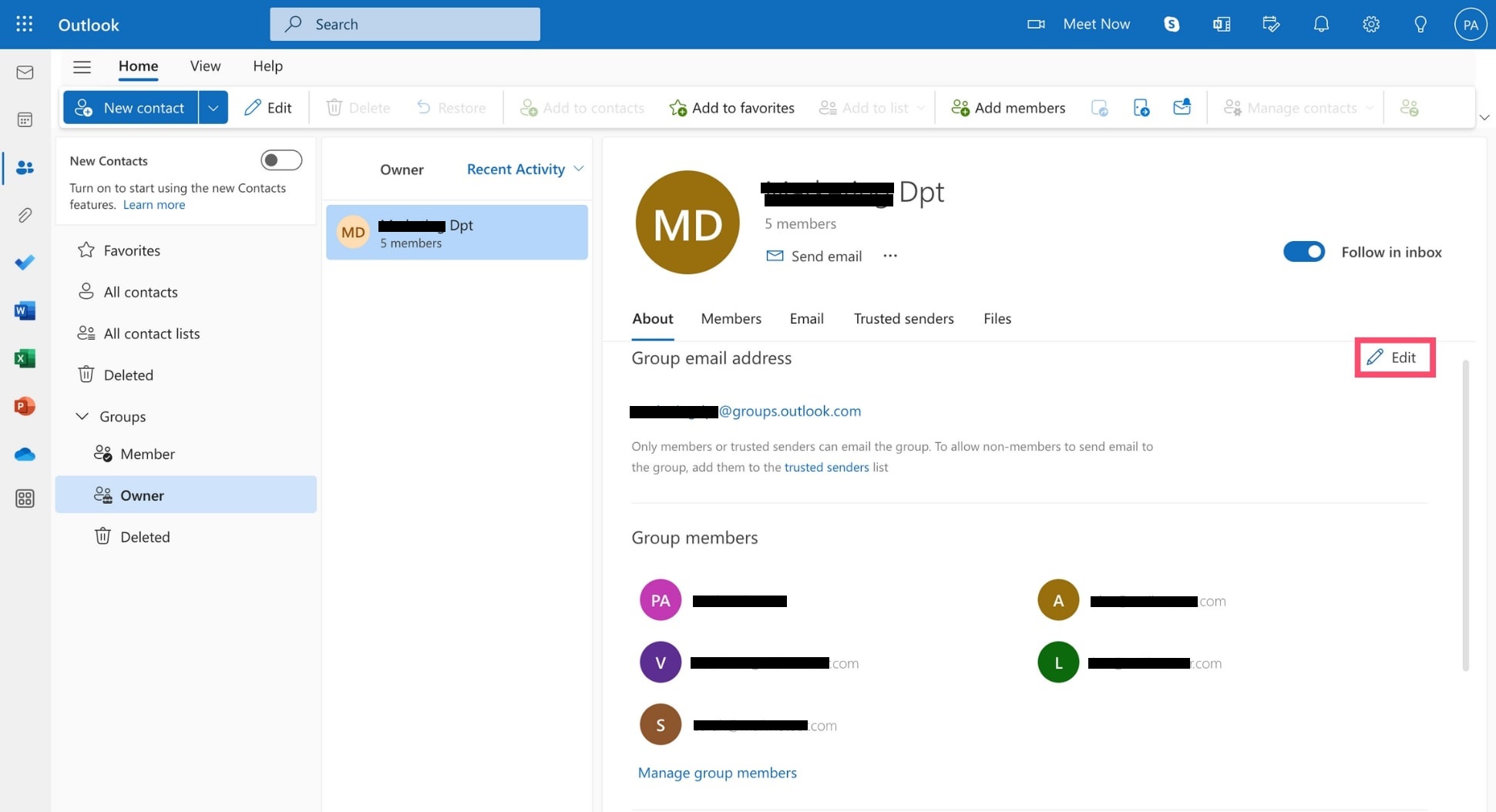
Task: Collapse the Groups tree section
Action: [82, 416]
